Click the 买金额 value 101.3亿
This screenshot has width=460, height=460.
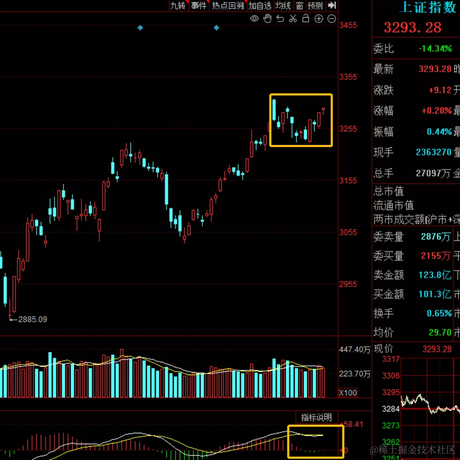click(435, 294)
